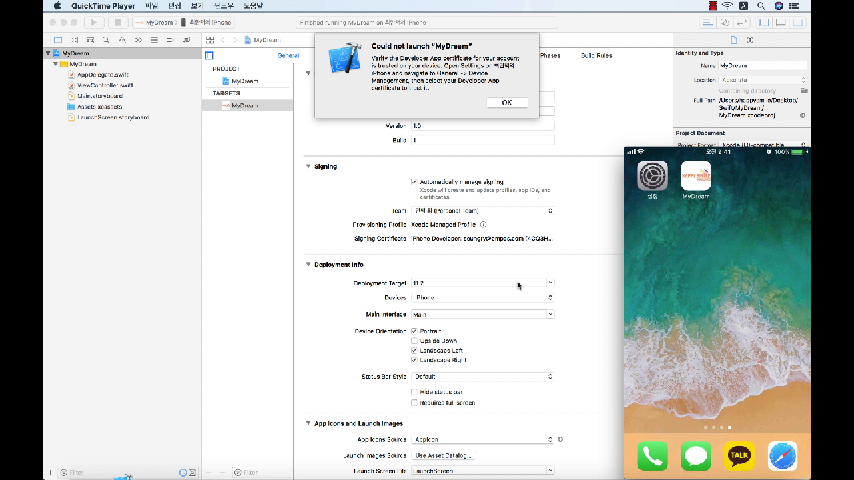Toggle Landscape Left orientation checkbox
This screenshot has height=480, width=854.
pyautogui.click(x=414, y=350)
